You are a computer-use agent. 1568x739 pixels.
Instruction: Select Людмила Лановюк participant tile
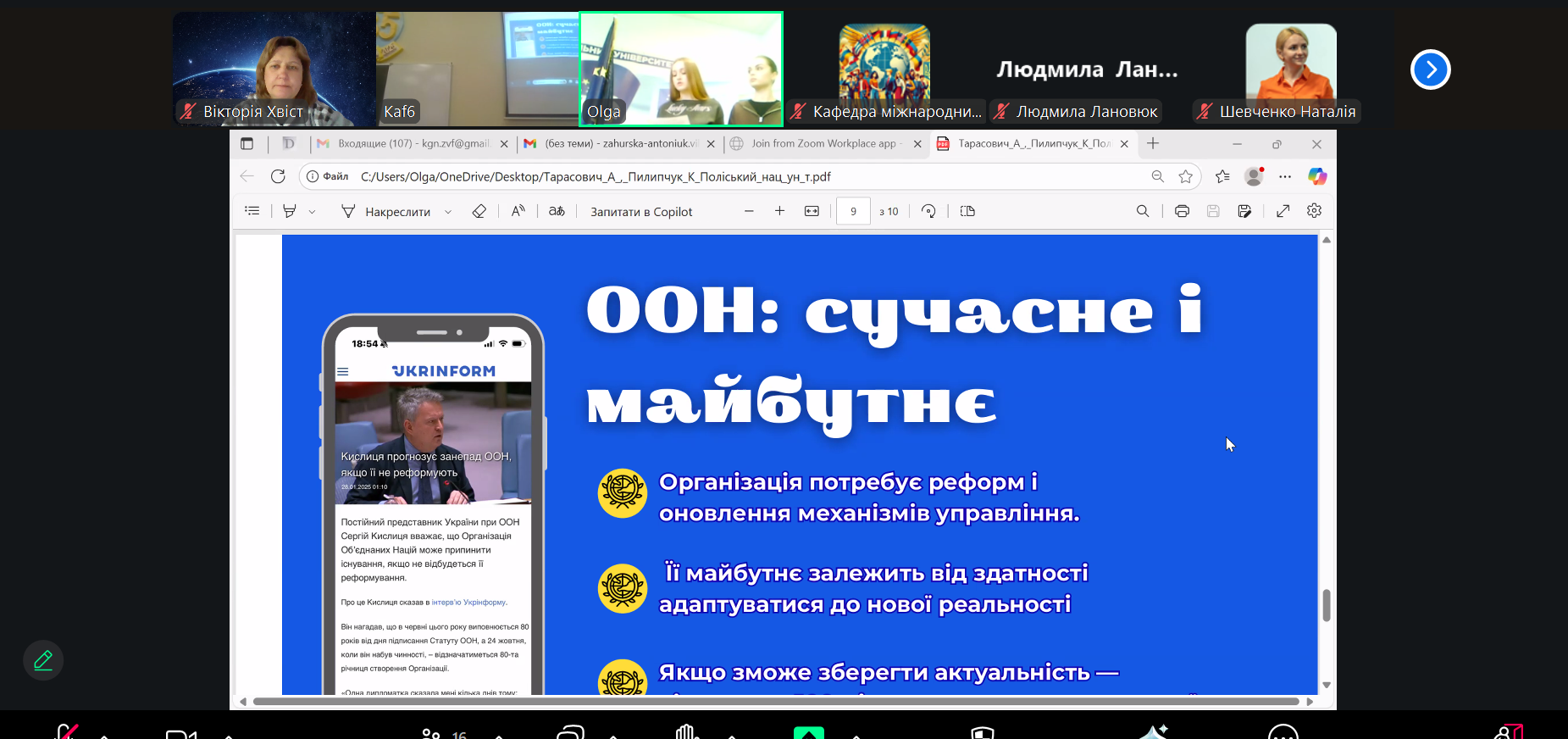coord(1088,69)
